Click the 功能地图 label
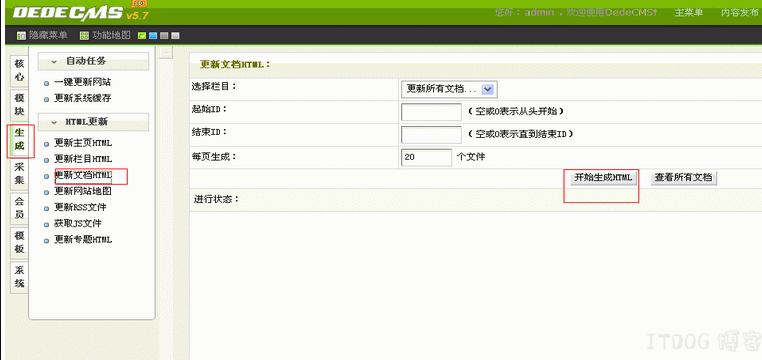This screenshot has width=762, height=360. [111, 35]
